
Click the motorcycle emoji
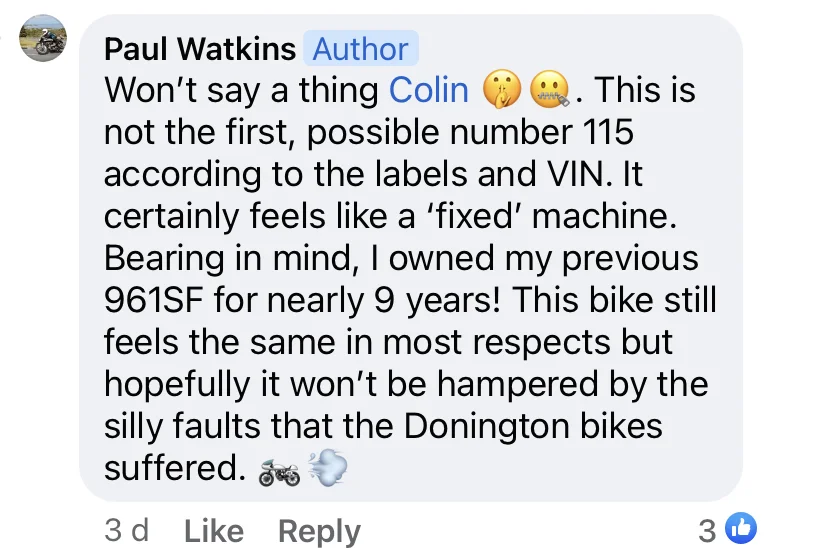(x=279, y=469)
